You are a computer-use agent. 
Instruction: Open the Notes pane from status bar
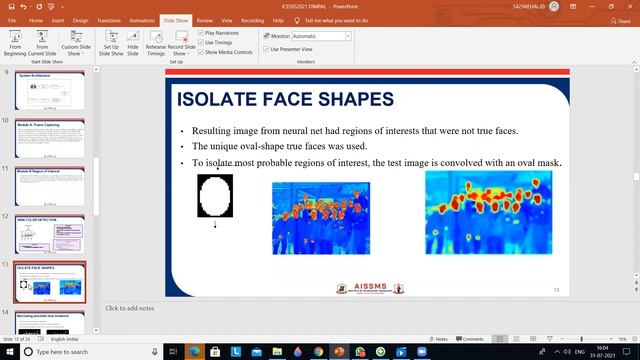439,339
